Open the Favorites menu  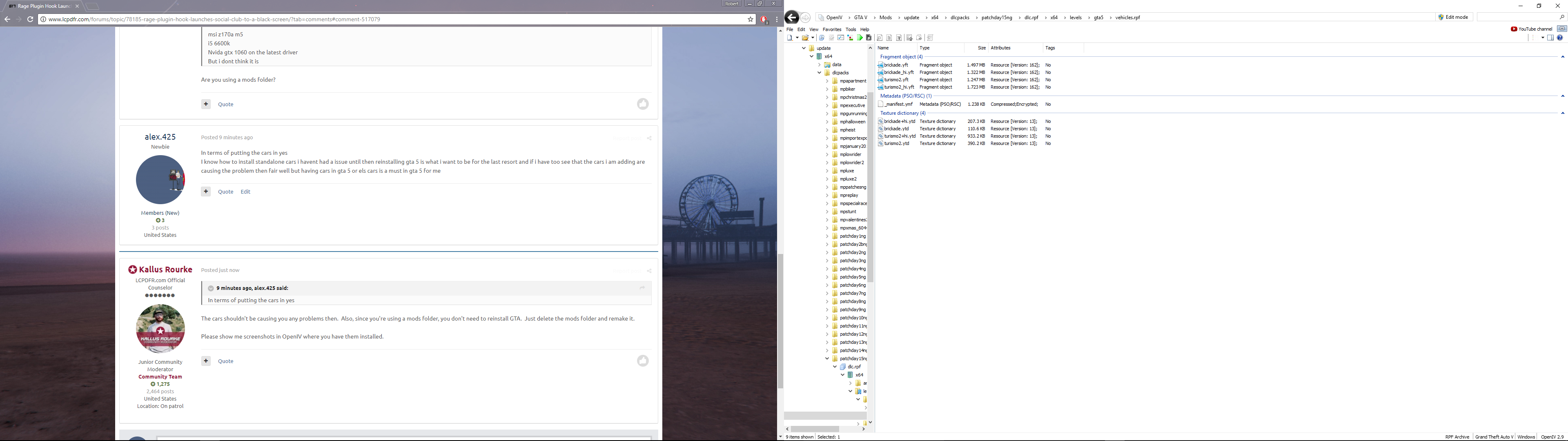click(x=831, y=29)
